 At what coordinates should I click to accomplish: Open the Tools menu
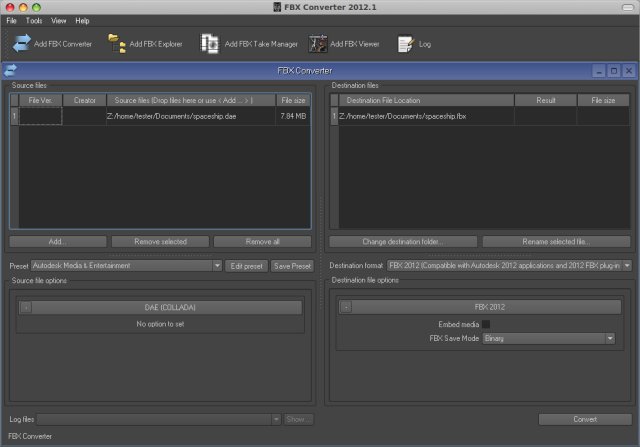click(34, 20)
